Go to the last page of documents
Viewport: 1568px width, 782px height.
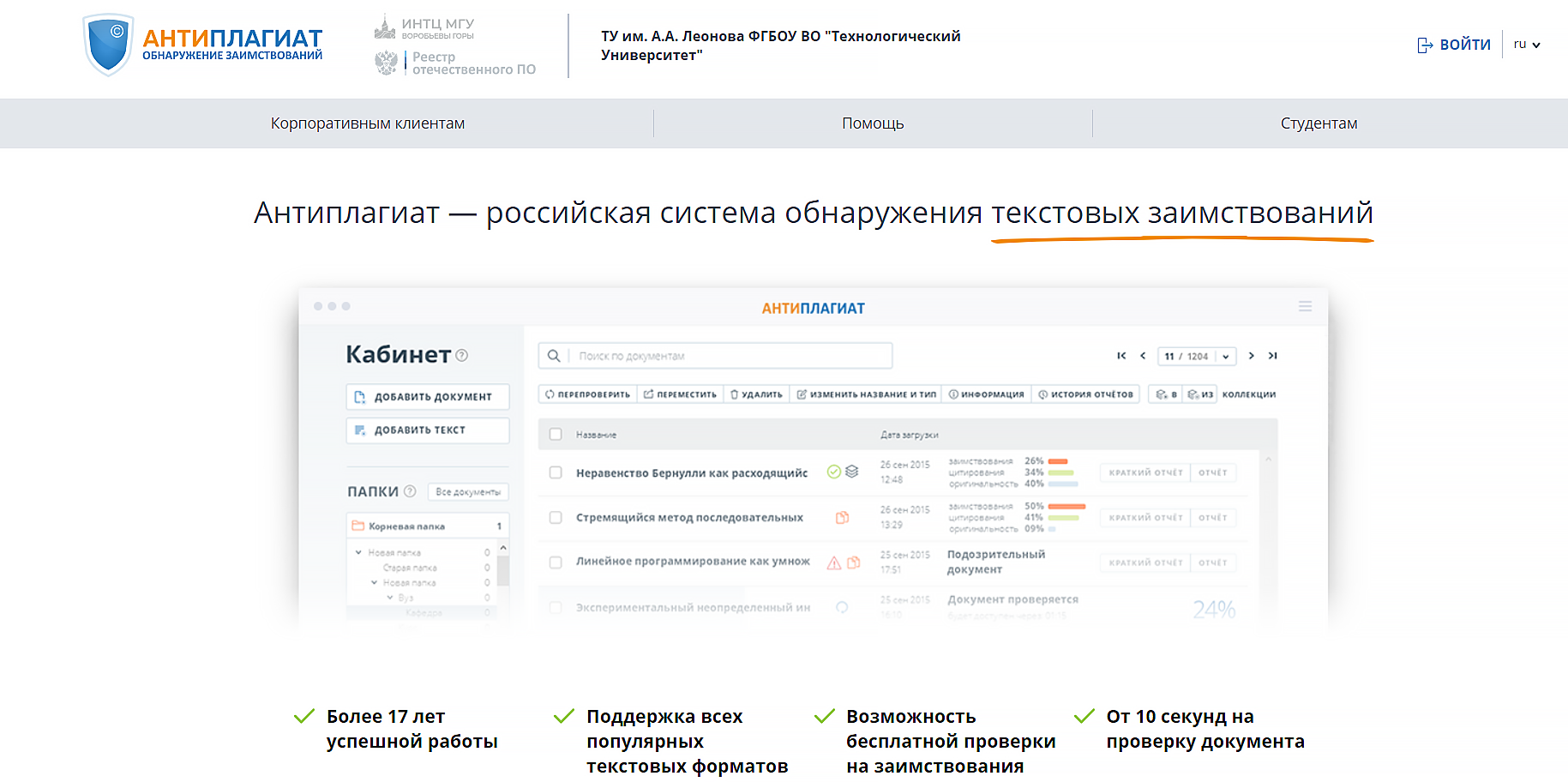pos(1273,356)
